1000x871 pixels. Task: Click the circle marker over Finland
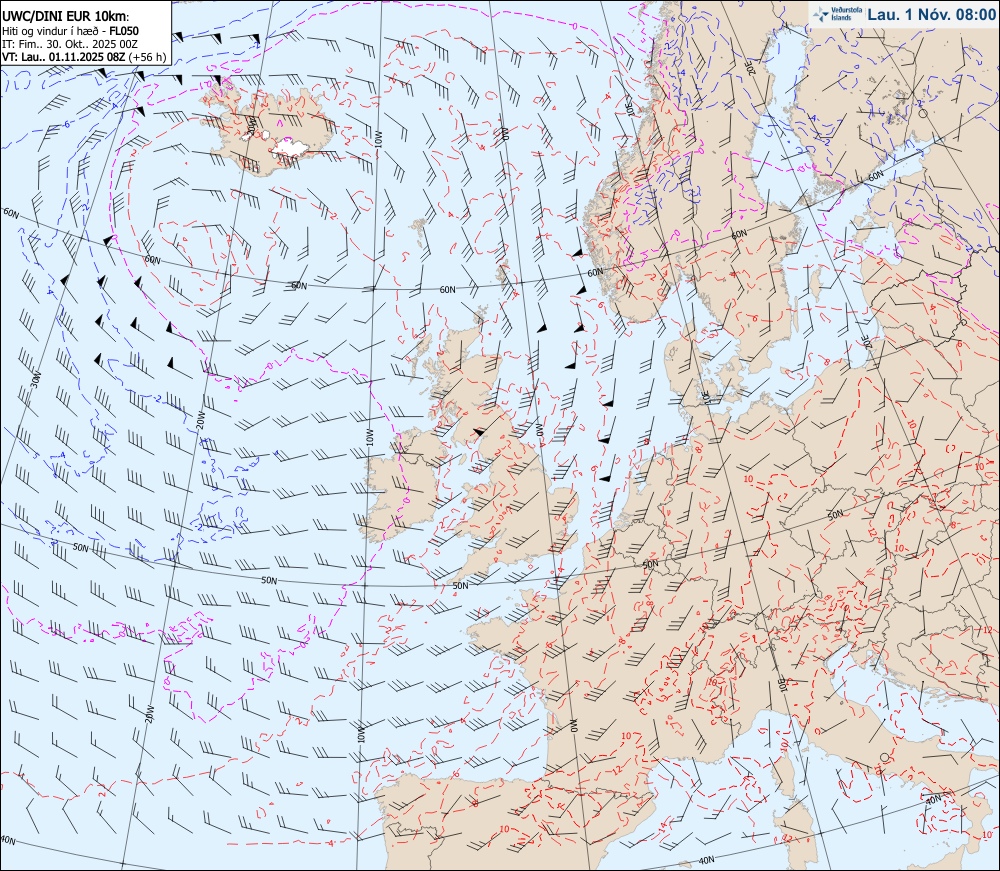[x=923, y=113]
